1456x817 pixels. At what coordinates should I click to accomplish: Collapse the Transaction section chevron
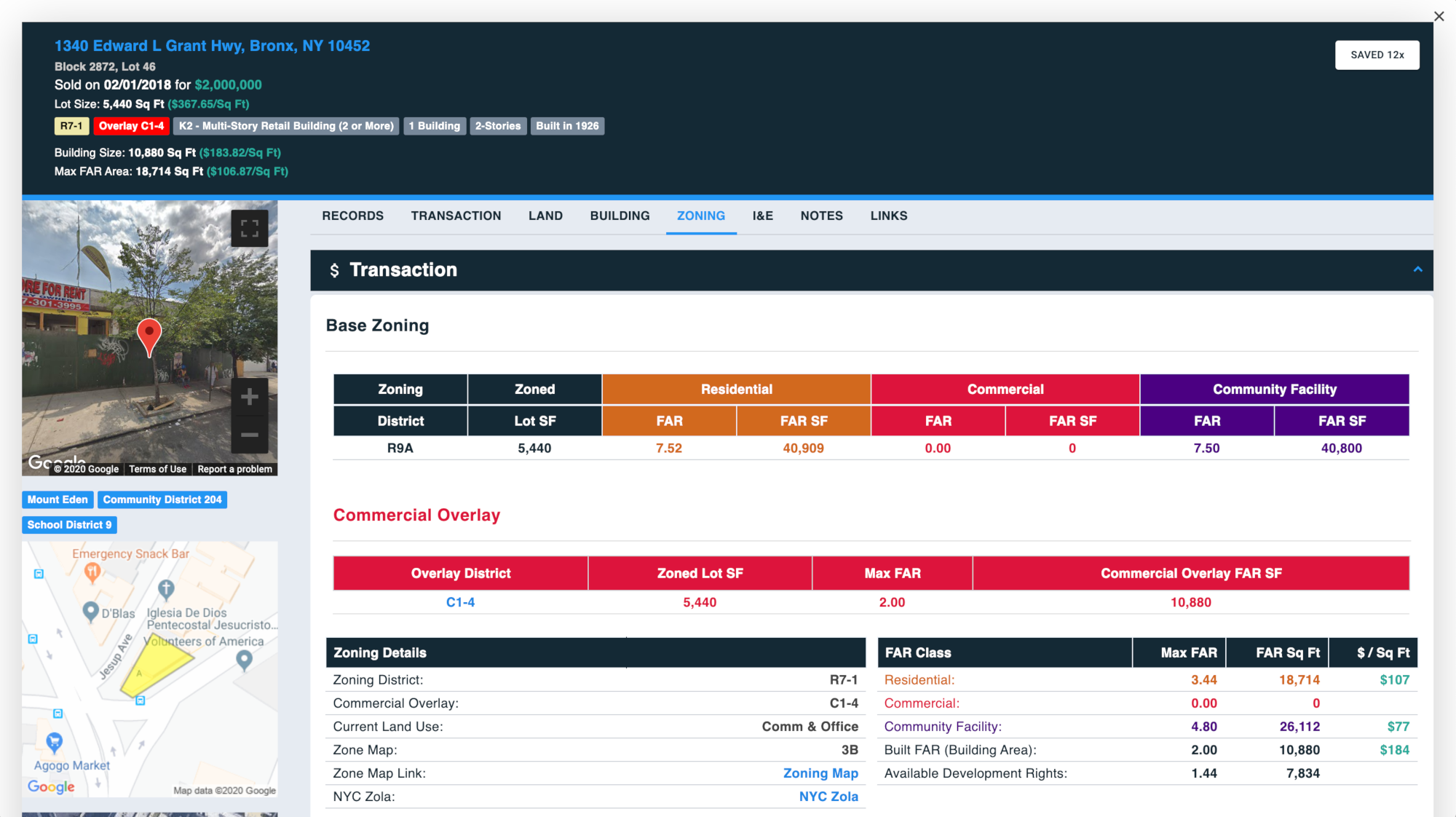1417,269
